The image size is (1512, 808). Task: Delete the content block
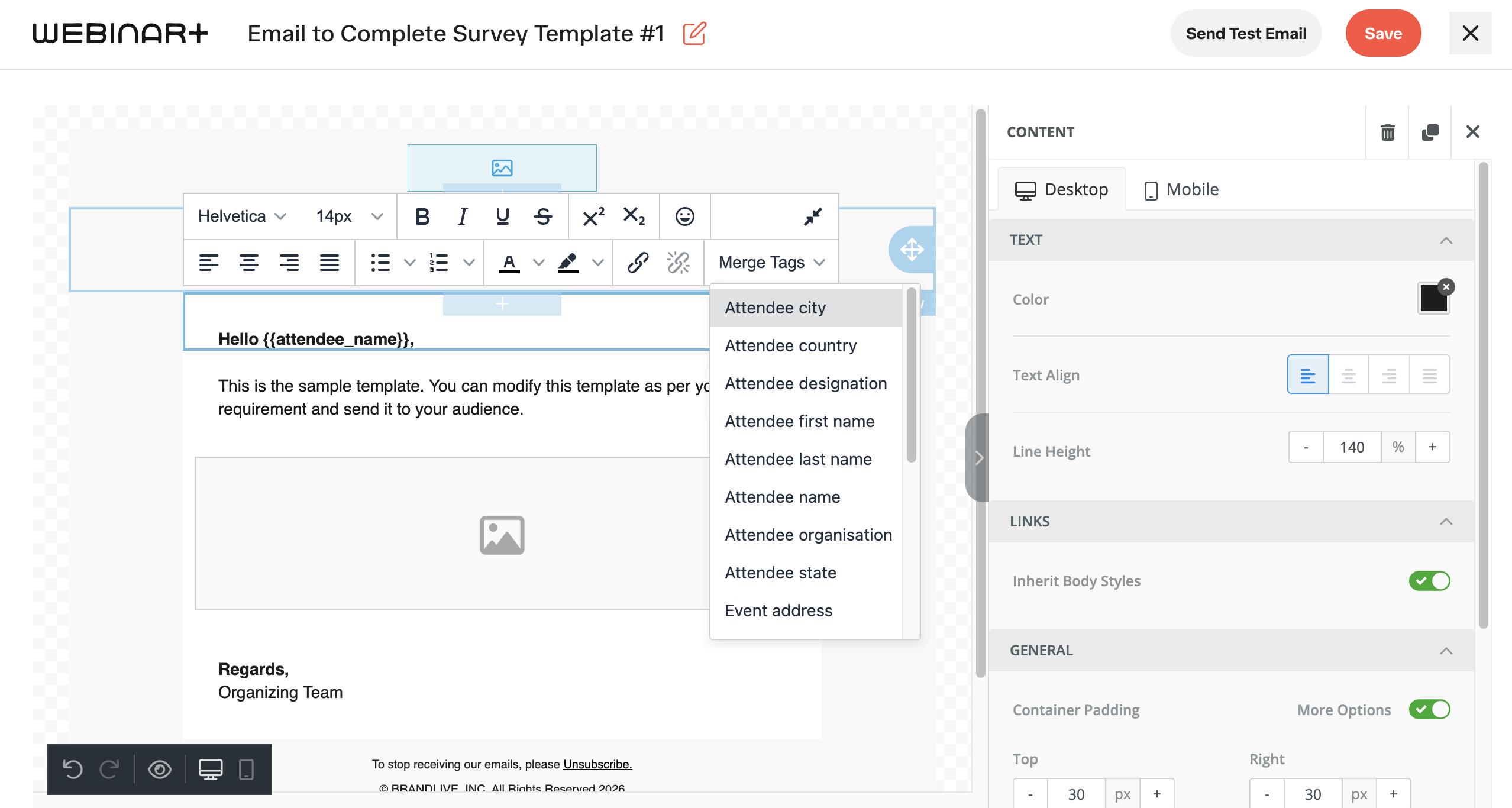point(1388,132)
